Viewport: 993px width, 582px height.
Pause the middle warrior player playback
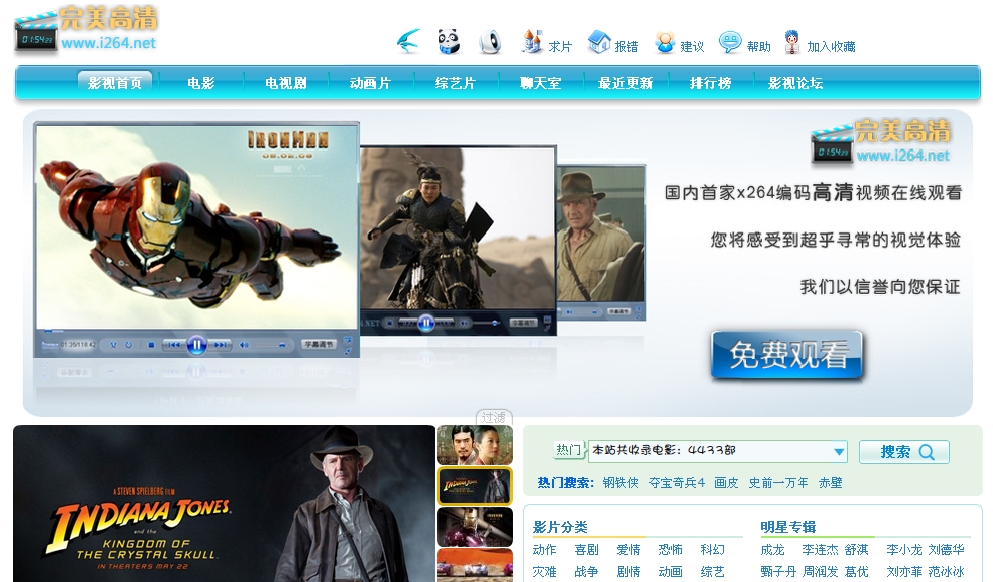(x=426, y=324)
